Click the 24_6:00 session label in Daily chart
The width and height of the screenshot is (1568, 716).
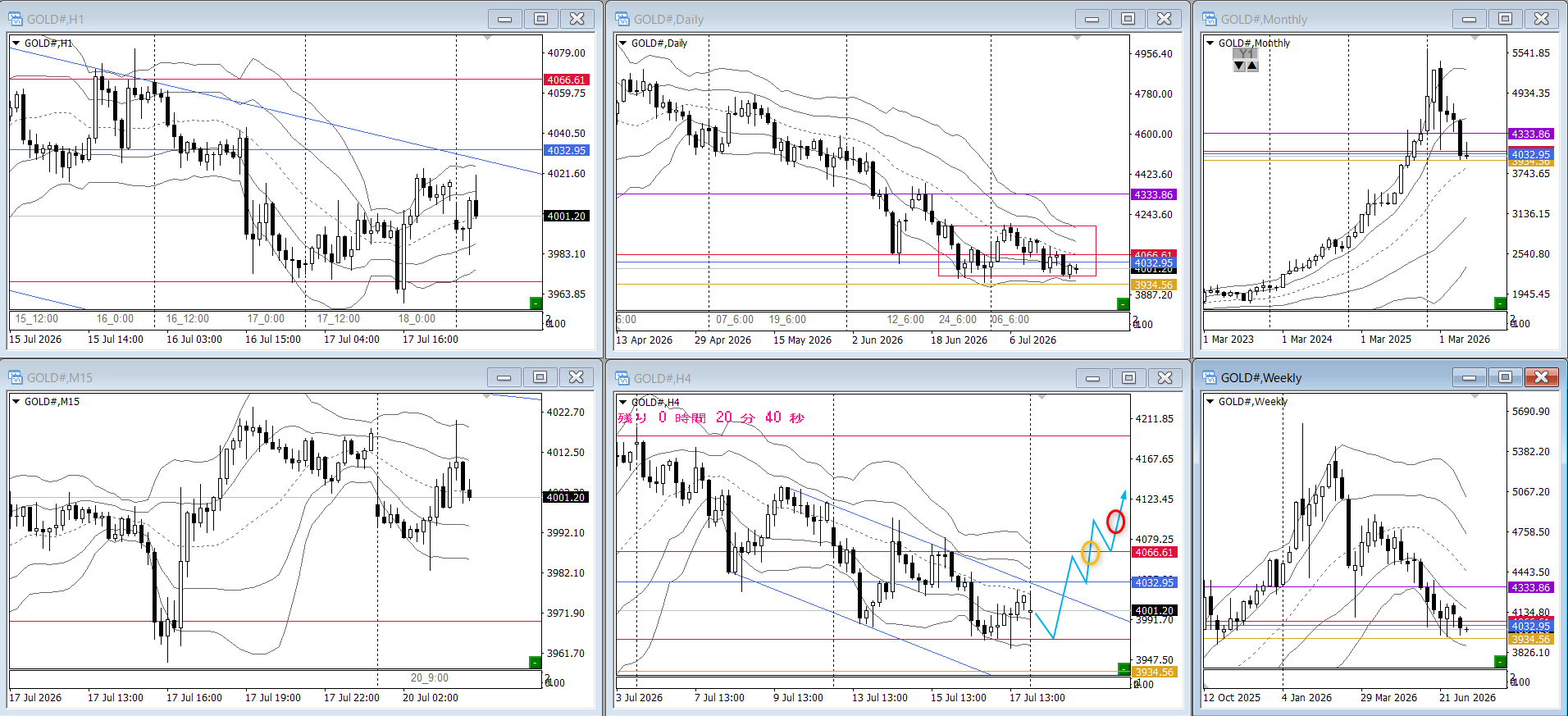pos(958,319)
